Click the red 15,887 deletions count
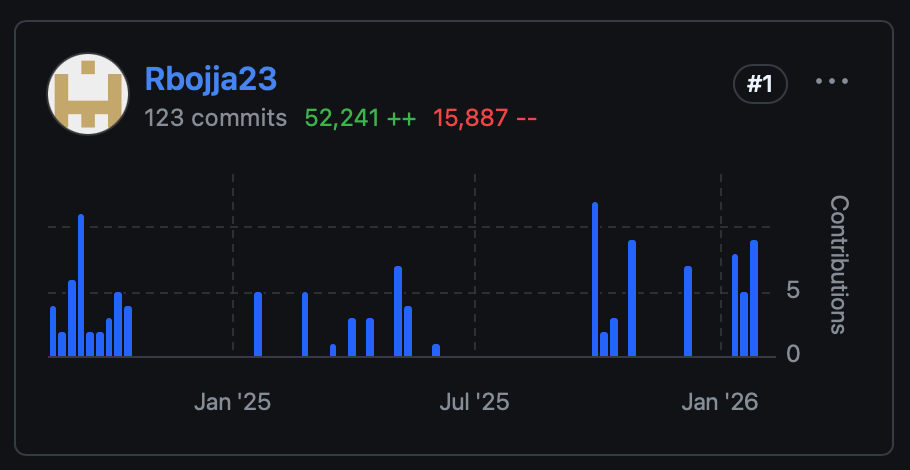The image size is (910, 470). (485, 118)
